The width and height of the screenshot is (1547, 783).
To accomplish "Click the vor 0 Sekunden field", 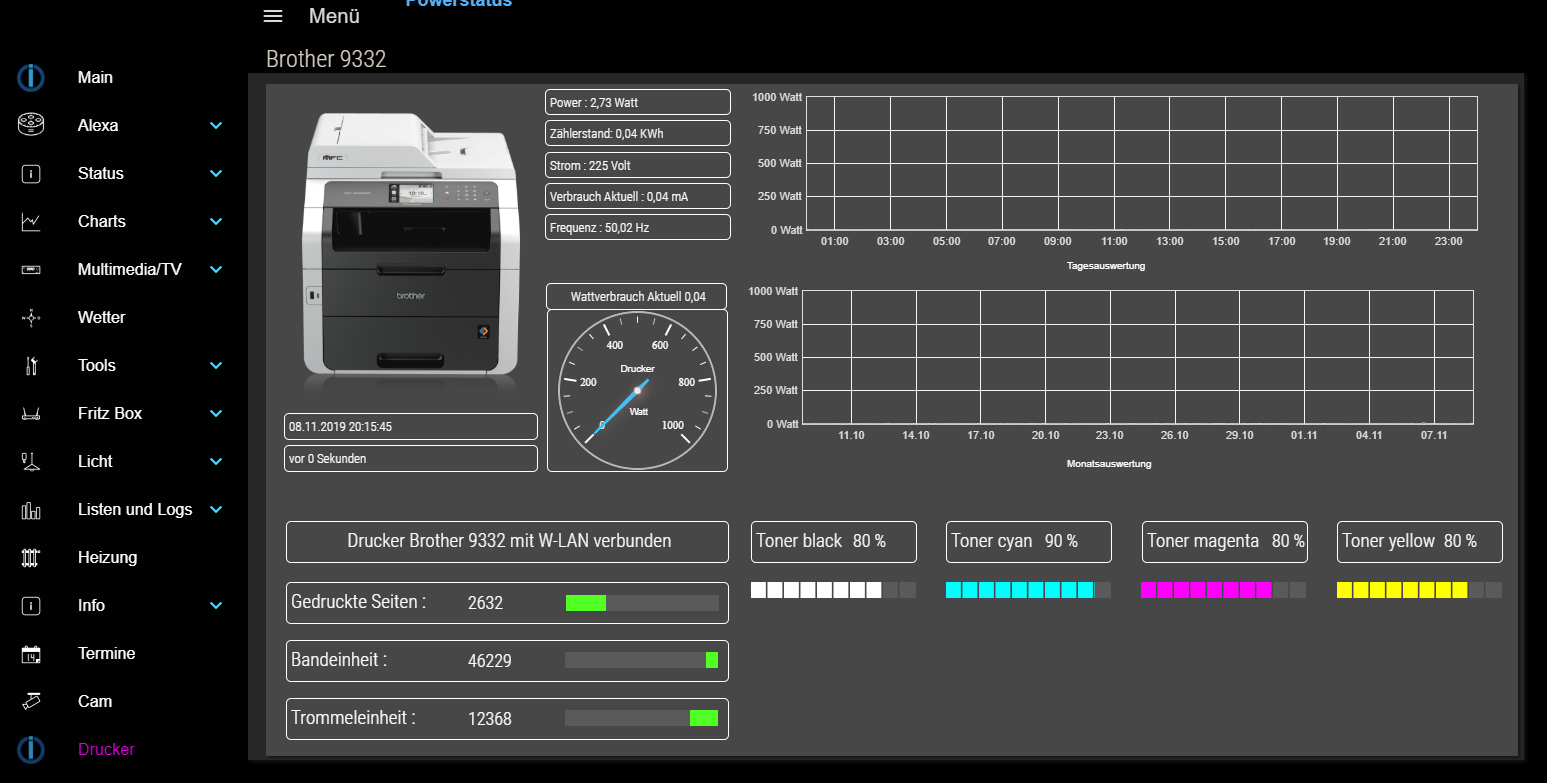I will click(411, 458).
